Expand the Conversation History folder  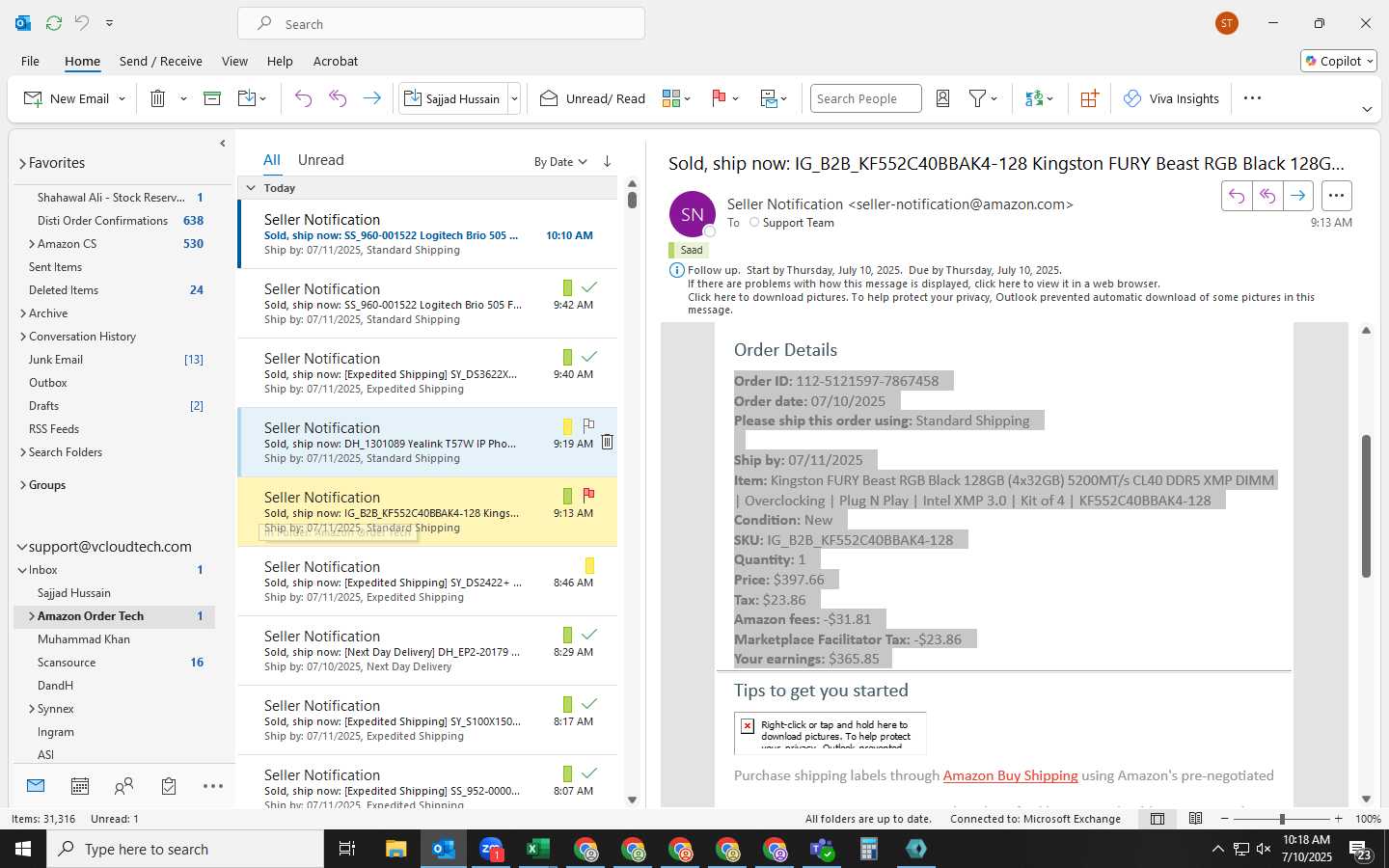pos(22,337)
